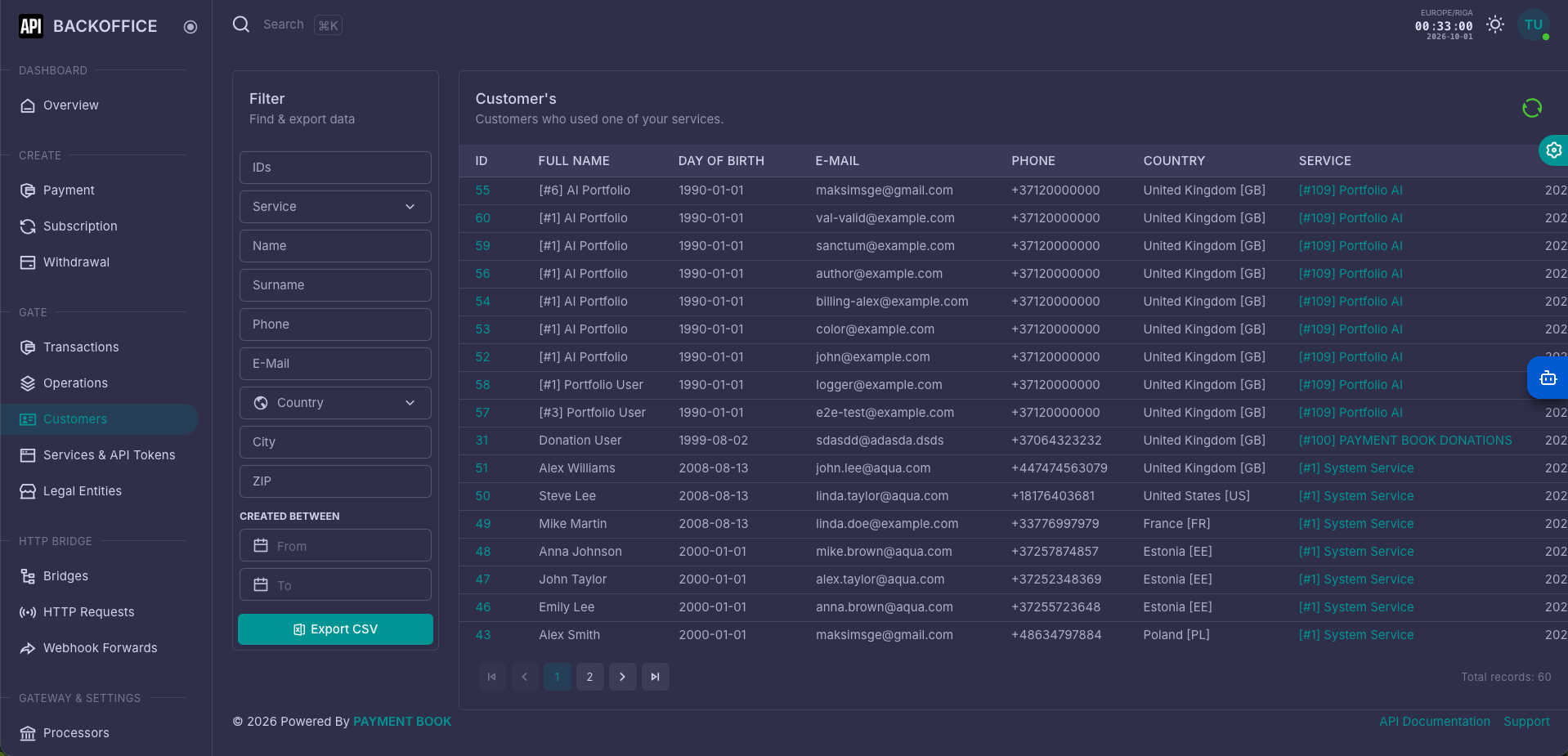Click phone +33776997979 cell

pyautogui.click(x=1055, y=524)
